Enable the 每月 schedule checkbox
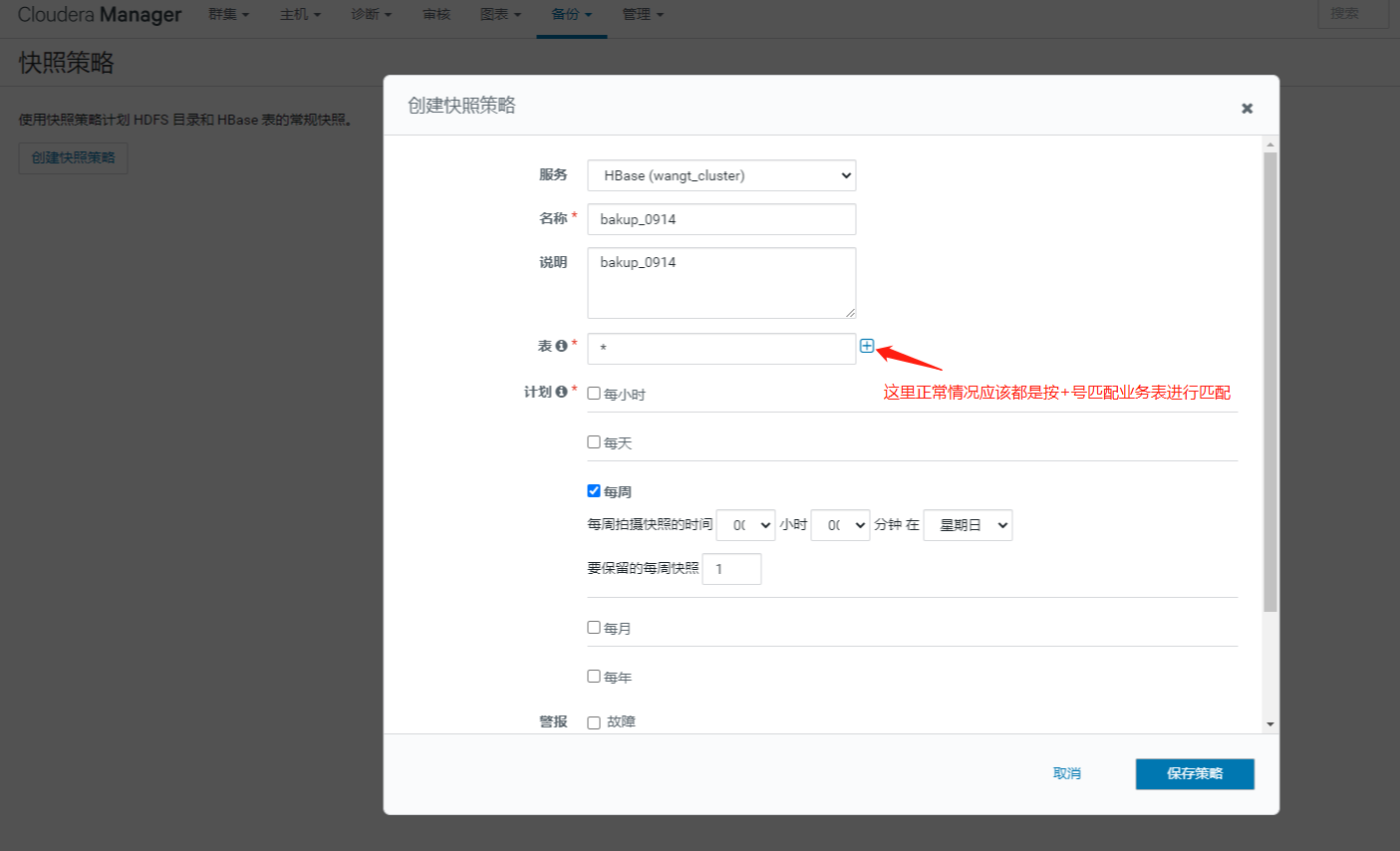This screenshot has height=851, width=1400. [594, 628]
